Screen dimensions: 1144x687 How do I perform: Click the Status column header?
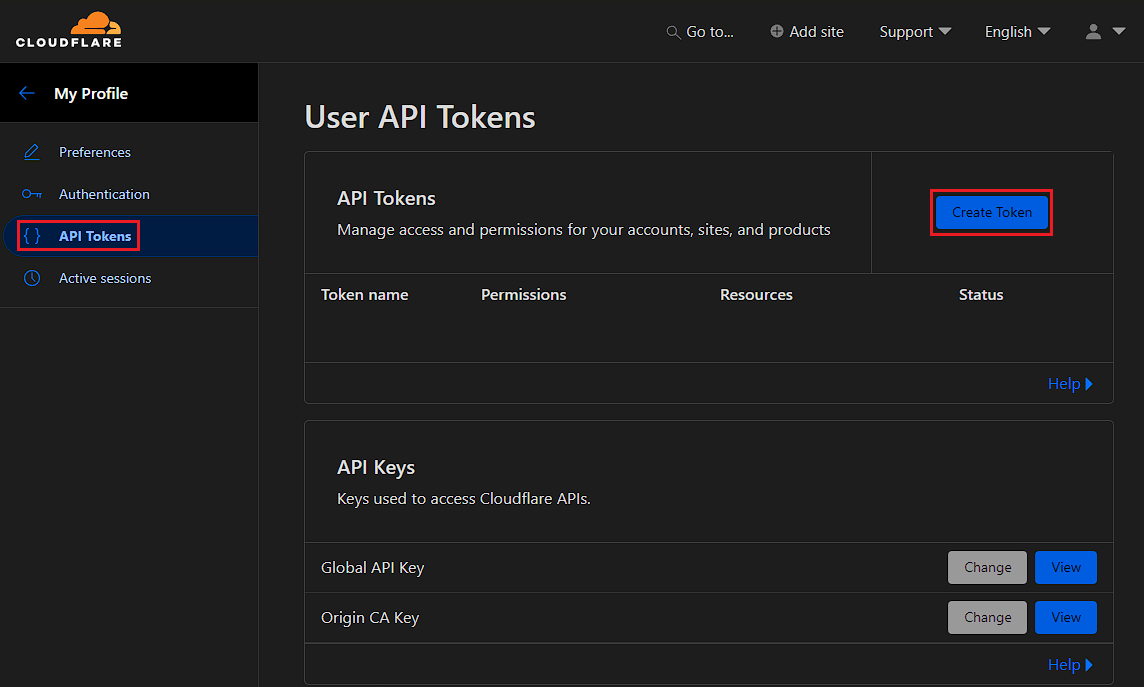click(981, 295)
